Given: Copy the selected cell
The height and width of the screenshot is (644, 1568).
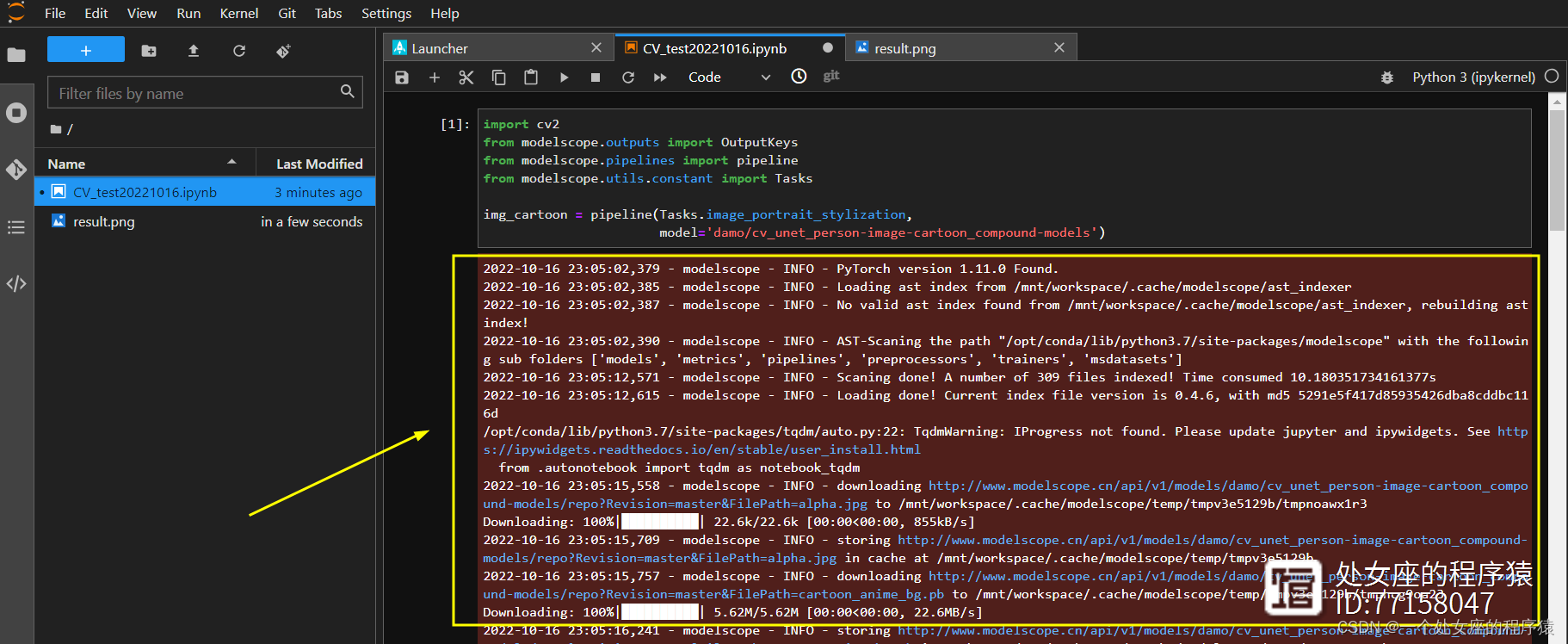Looking at the screenshot, I should click(x=499, y=77).
